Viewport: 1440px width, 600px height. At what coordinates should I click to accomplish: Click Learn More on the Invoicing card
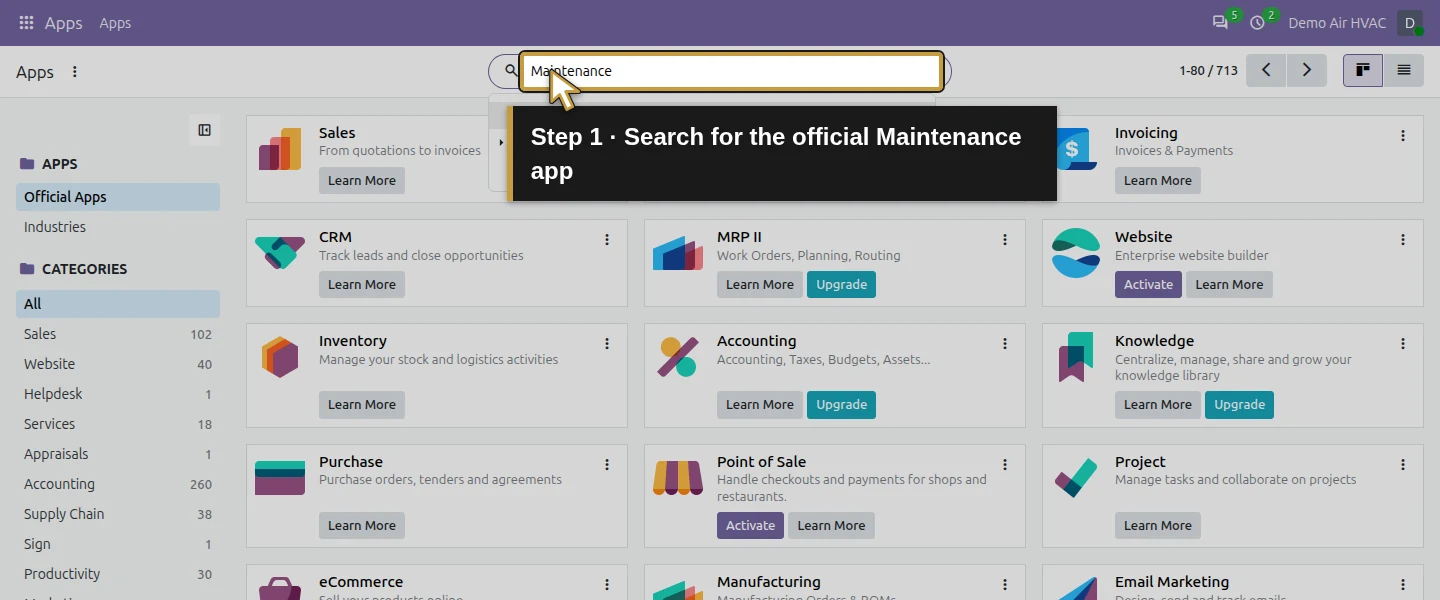click(1158, 181)
